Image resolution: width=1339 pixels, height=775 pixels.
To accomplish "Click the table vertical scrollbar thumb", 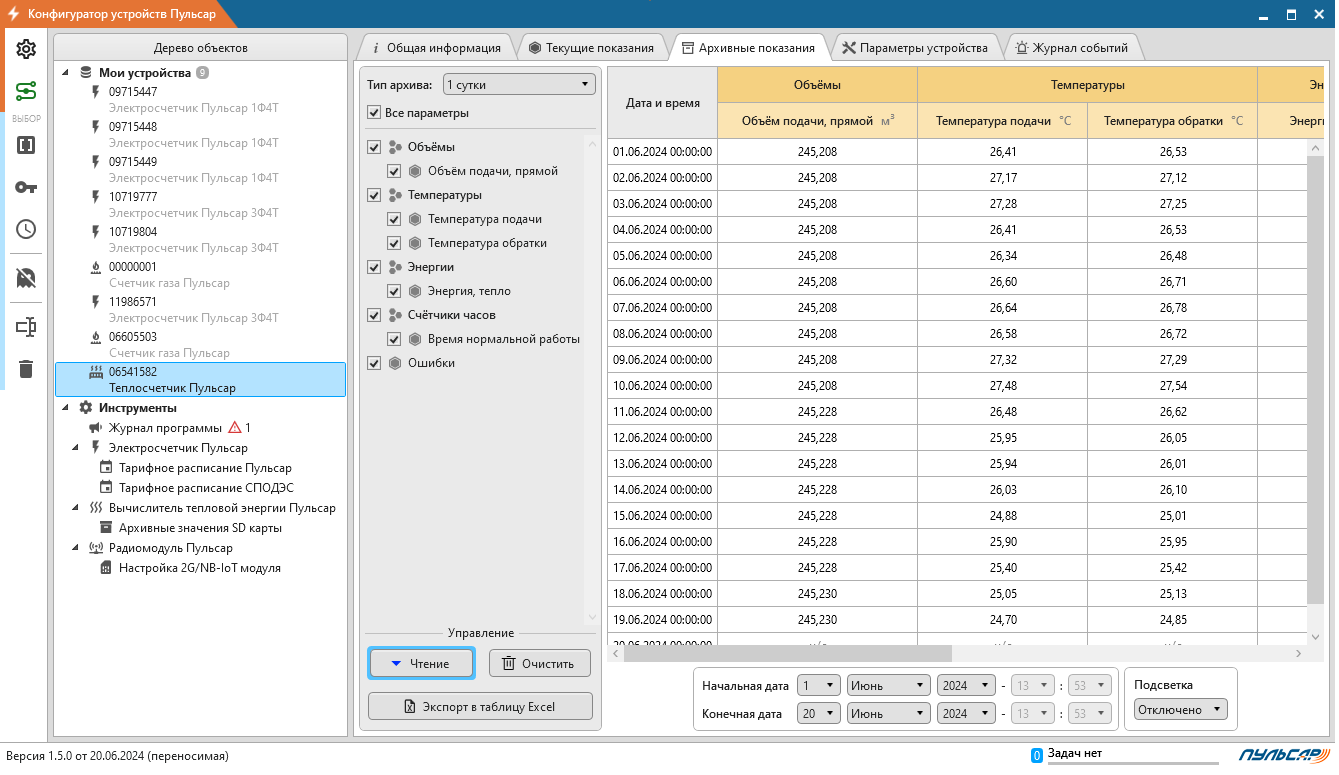I will [x=1316, y=381].
